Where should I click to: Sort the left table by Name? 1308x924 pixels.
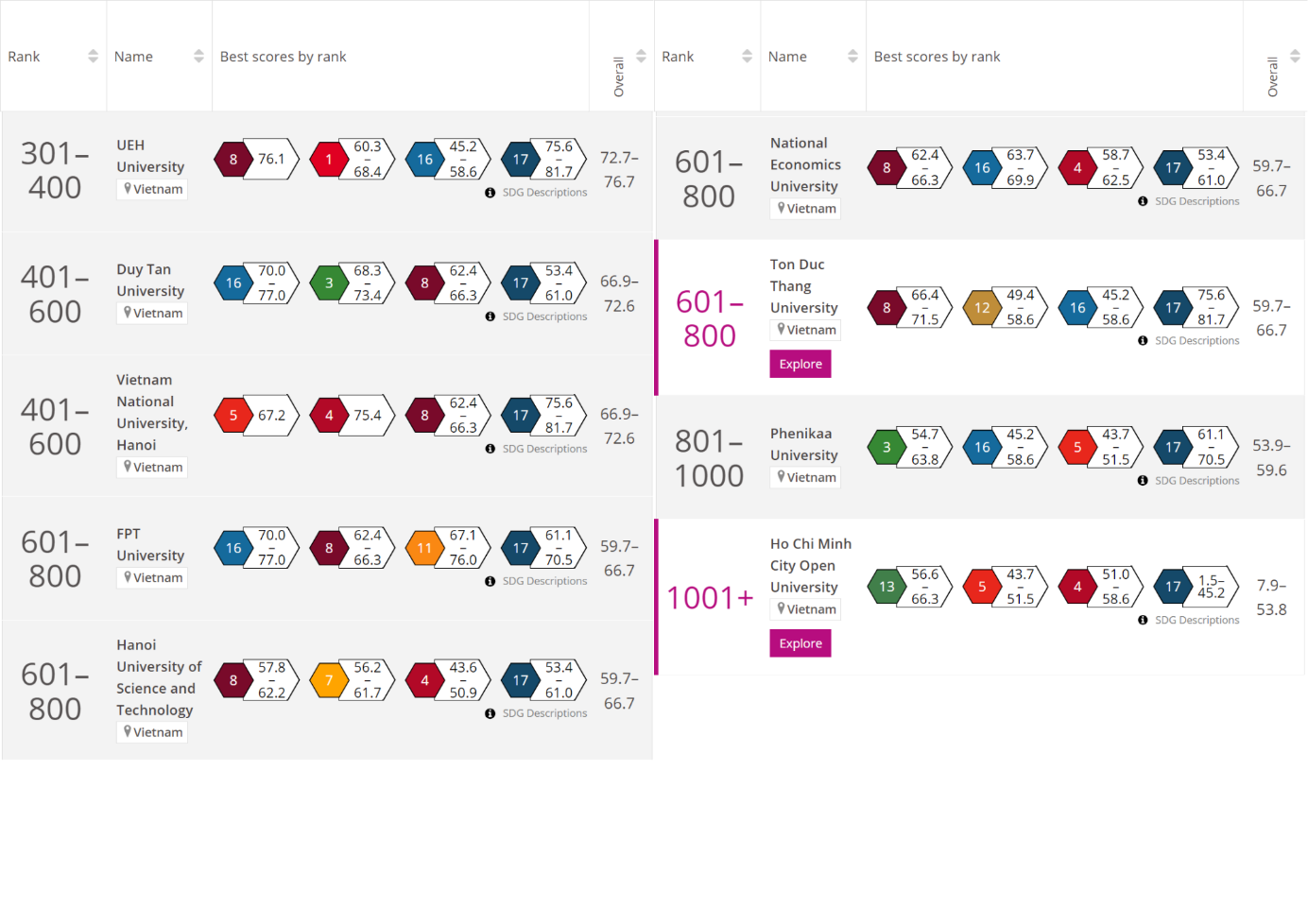(x=198, y=57)
